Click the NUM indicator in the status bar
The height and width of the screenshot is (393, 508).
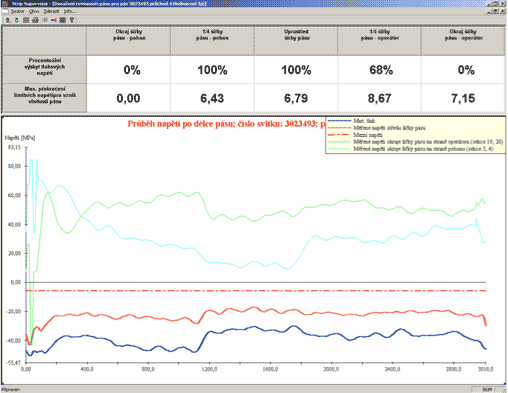point(487,389)
